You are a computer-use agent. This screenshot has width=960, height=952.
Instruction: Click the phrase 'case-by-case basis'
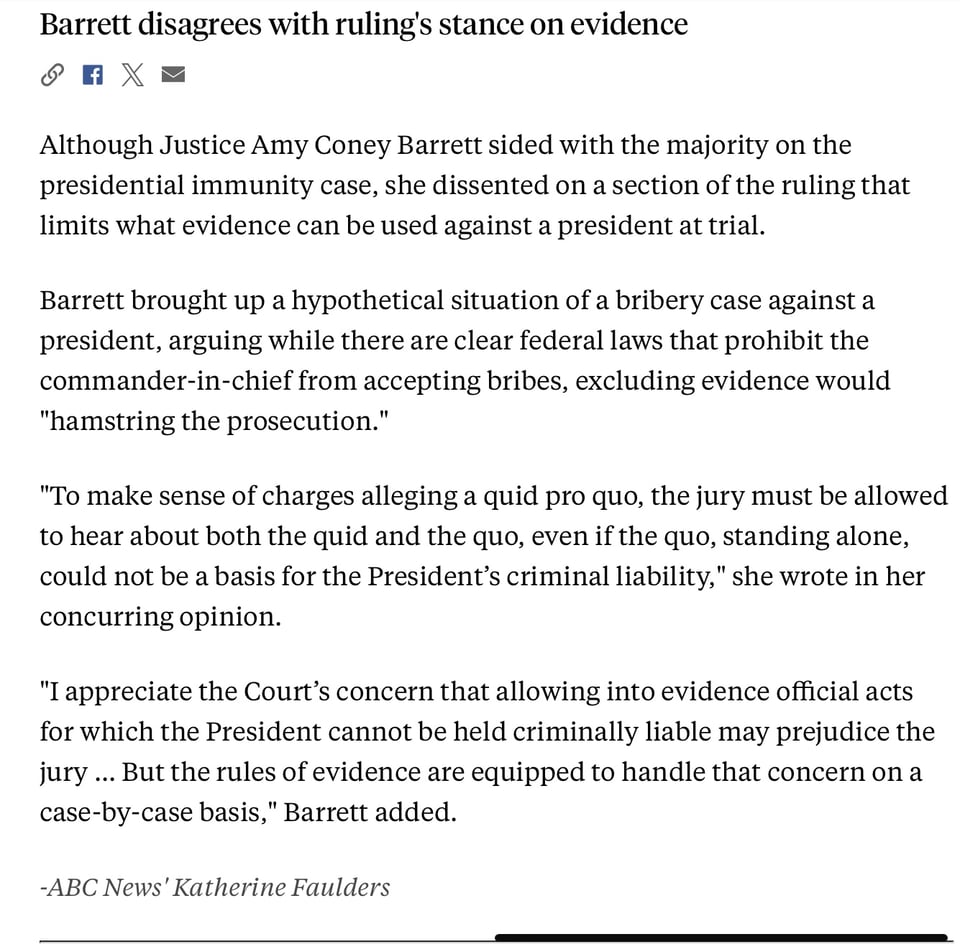(x=153, y=811)
